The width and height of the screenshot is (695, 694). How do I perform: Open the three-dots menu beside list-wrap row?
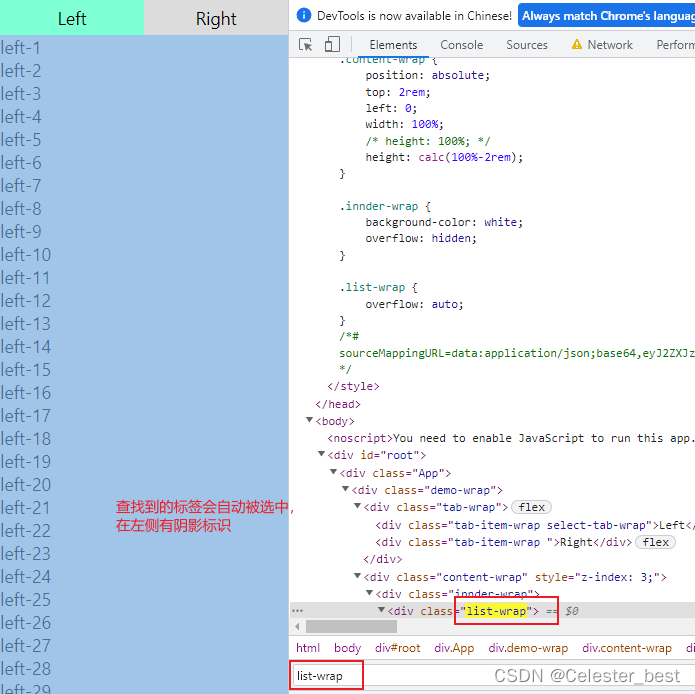click(x=297, y=611)
